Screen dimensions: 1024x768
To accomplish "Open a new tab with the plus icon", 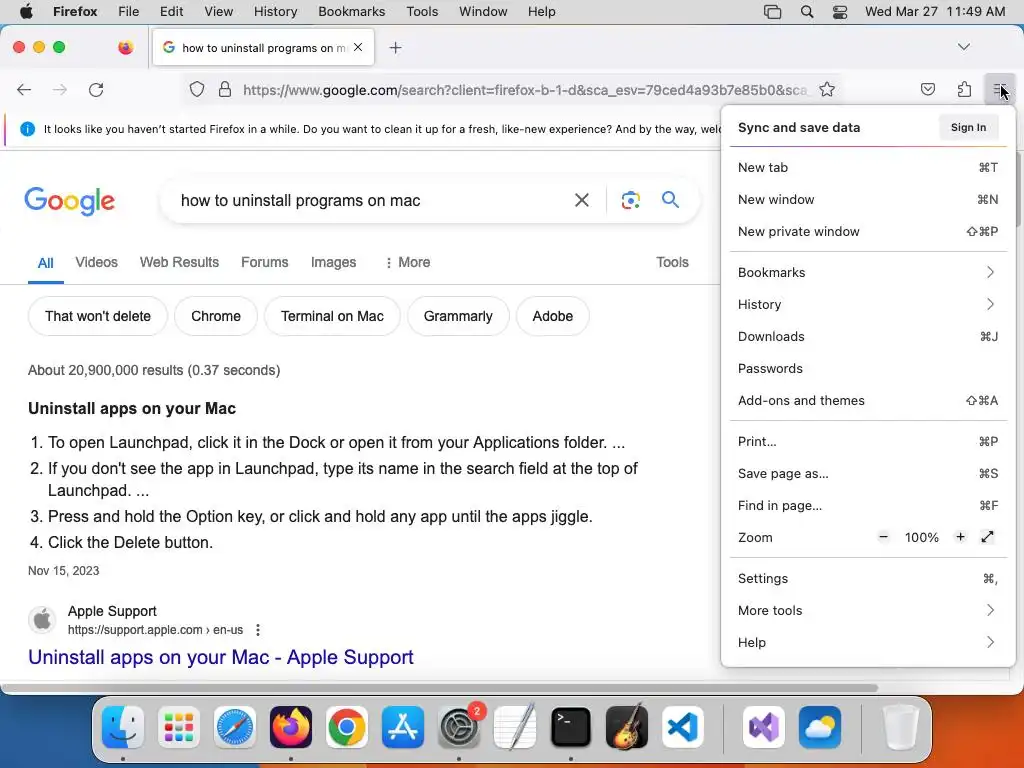I will point(395,48).
